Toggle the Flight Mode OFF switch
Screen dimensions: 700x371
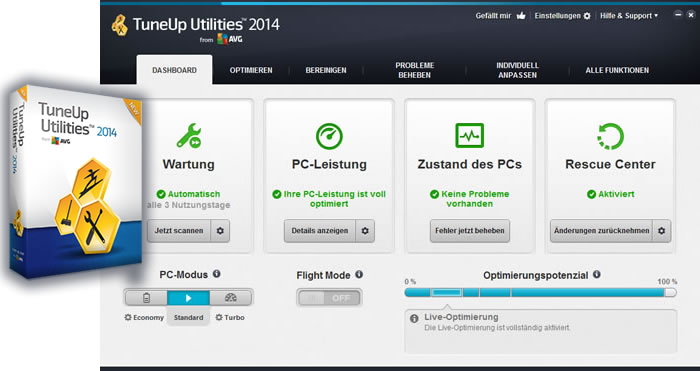click(x=329, y=298)
